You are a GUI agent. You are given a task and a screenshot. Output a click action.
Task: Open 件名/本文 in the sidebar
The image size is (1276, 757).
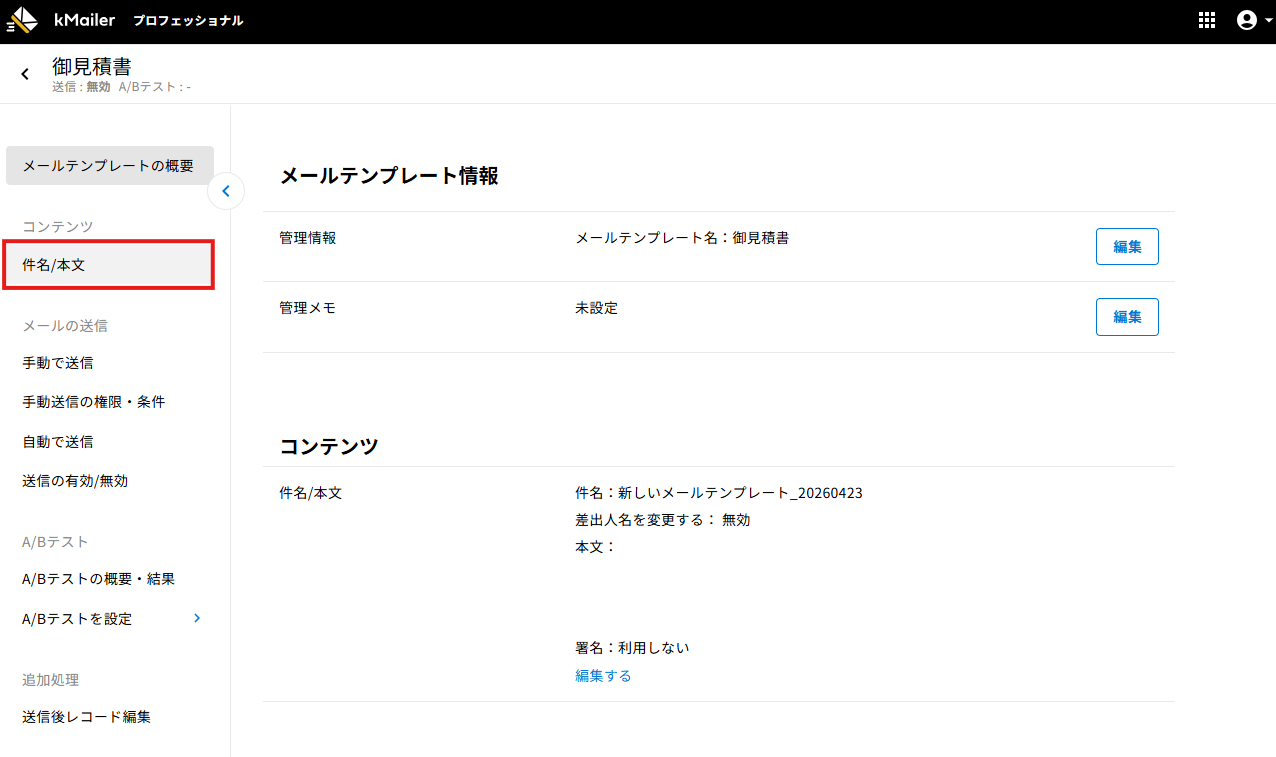coord(109,265)
